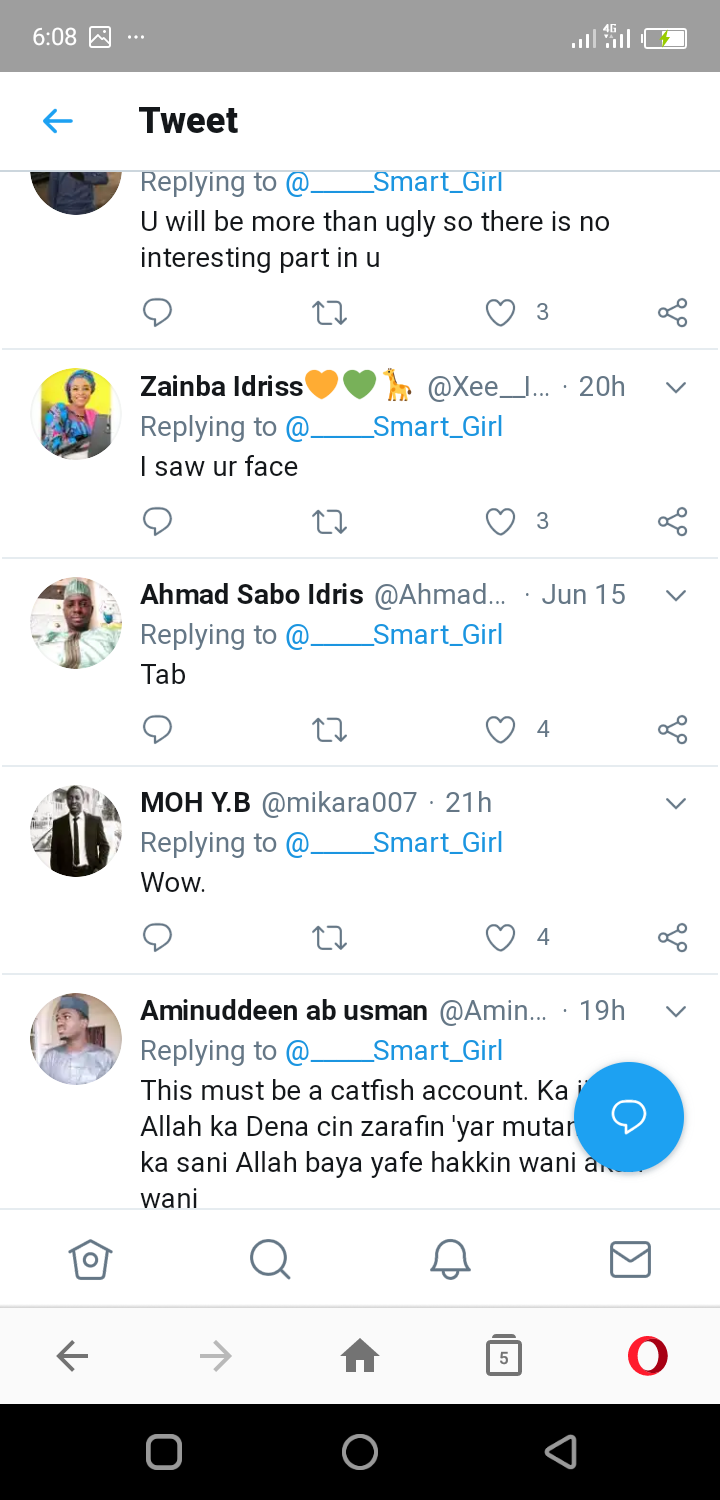The image size is (720, 1500).
Task: Retweet Ahmad Sabo Idris's reply
Action: (x=329, y=730)
